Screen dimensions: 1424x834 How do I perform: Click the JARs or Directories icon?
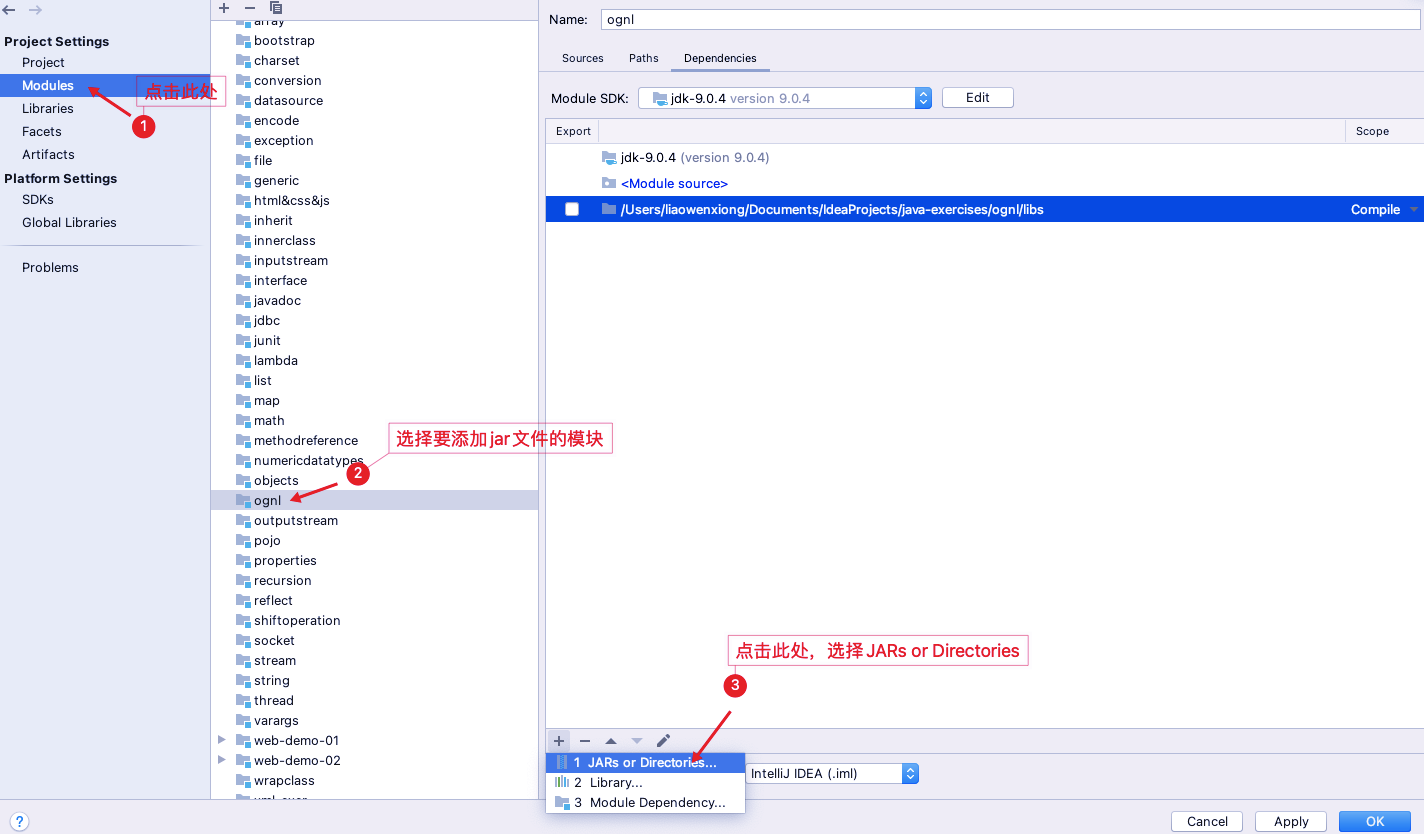tap(562, 762)
